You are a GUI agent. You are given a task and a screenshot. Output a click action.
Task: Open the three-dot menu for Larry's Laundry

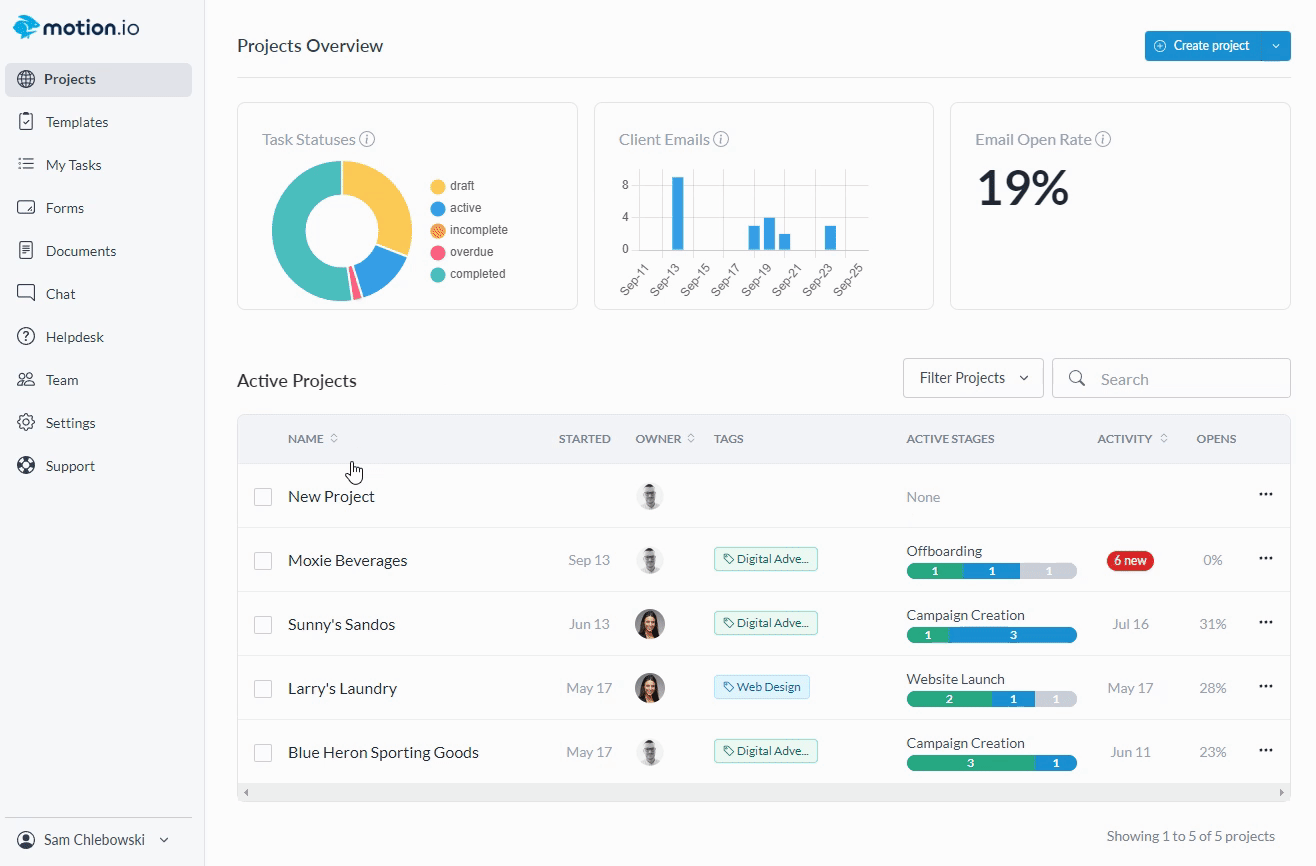coord(1265,686)
